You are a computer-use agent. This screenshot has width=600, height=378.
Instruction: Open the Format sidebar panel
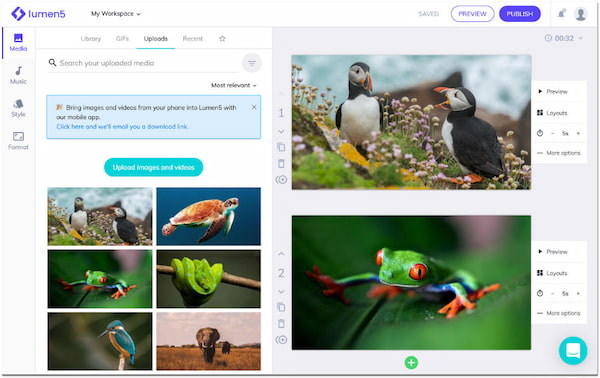coord(18,141)
